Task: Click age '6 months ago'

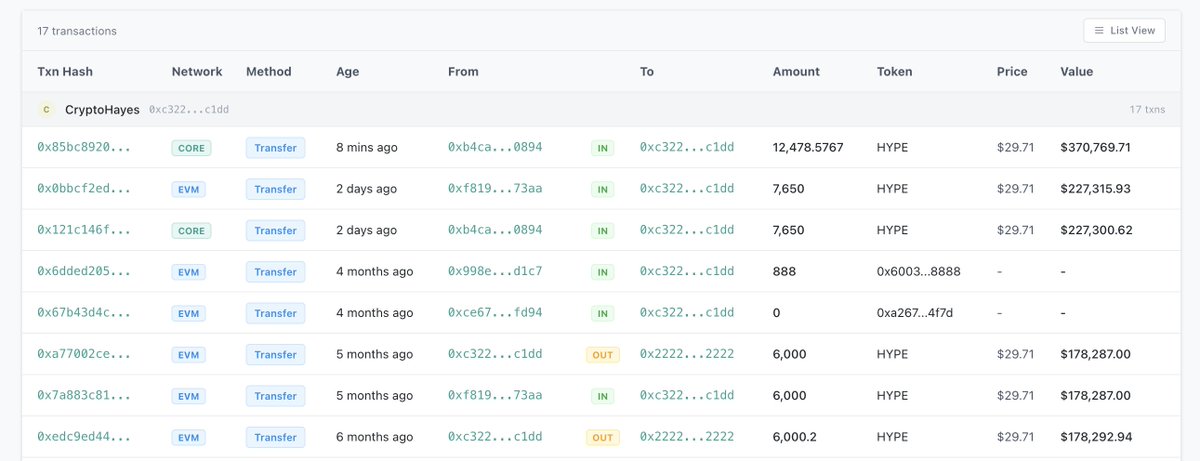Action: point(374,437)
